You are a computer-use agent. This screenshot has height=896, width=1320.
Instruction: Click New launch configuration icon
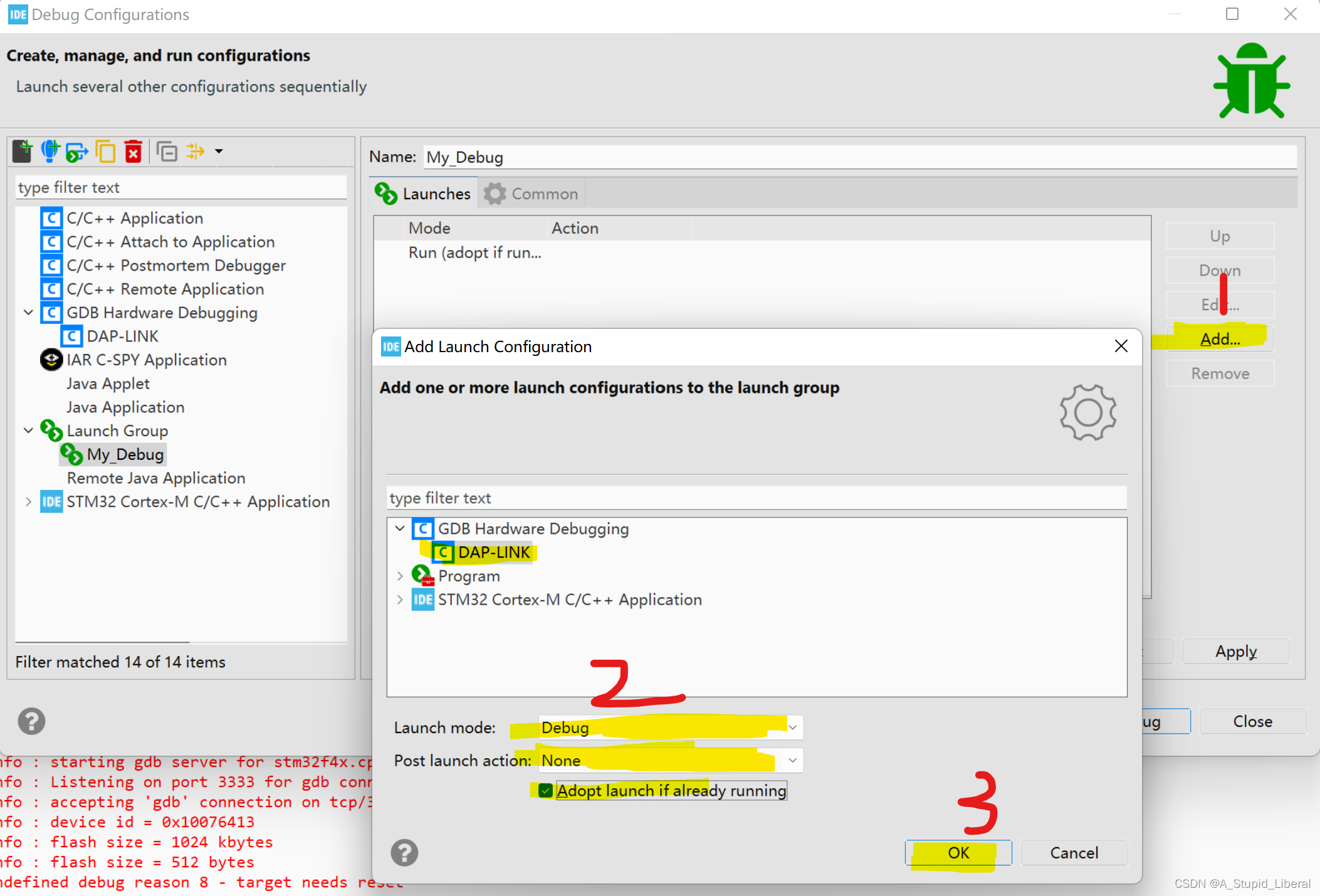coord(23,152)
